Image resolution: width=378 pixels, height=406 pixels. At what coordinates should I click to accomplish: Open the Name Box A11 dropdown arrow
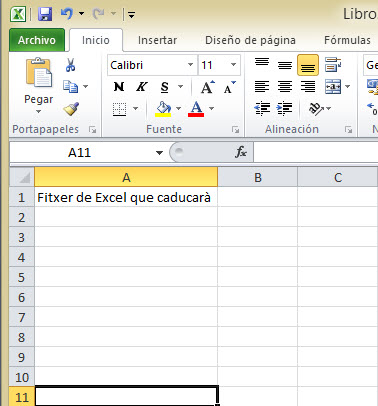(x=159, y=153)
